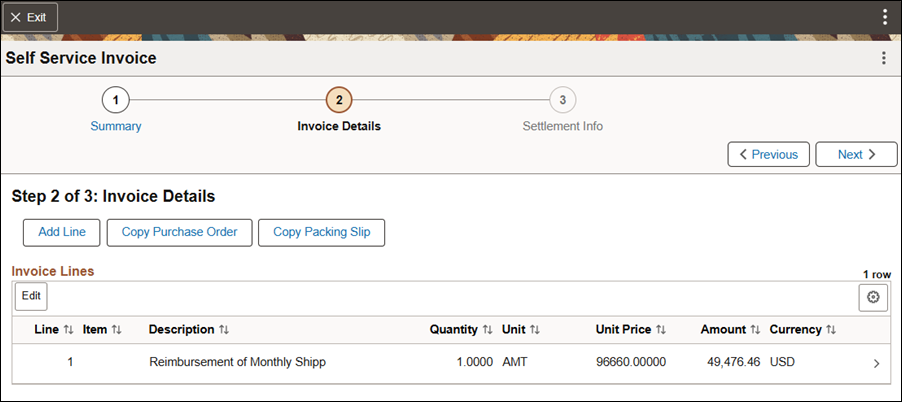Sort by Quantity column arrows
This screenshot has height=402, width=902.
point(487,330)
